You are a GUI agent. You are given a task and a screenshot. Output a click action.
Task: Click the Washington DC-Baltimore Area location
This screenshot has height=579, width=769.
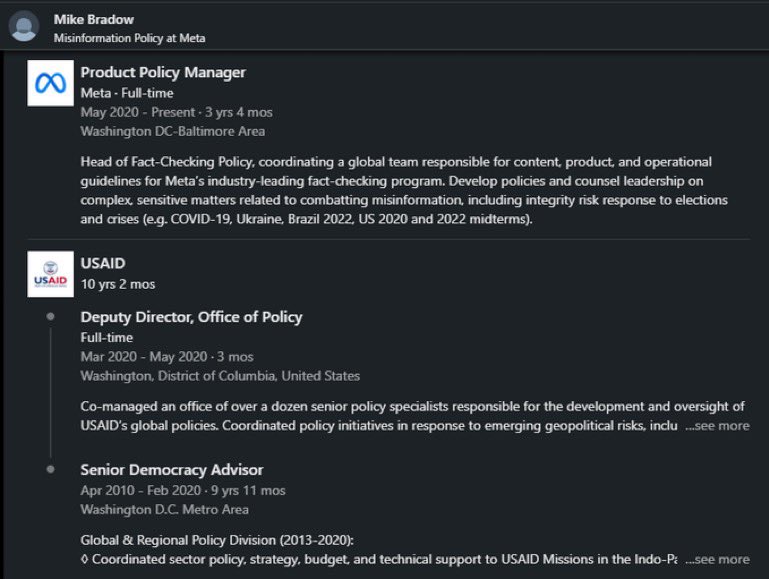coord(172,131)
